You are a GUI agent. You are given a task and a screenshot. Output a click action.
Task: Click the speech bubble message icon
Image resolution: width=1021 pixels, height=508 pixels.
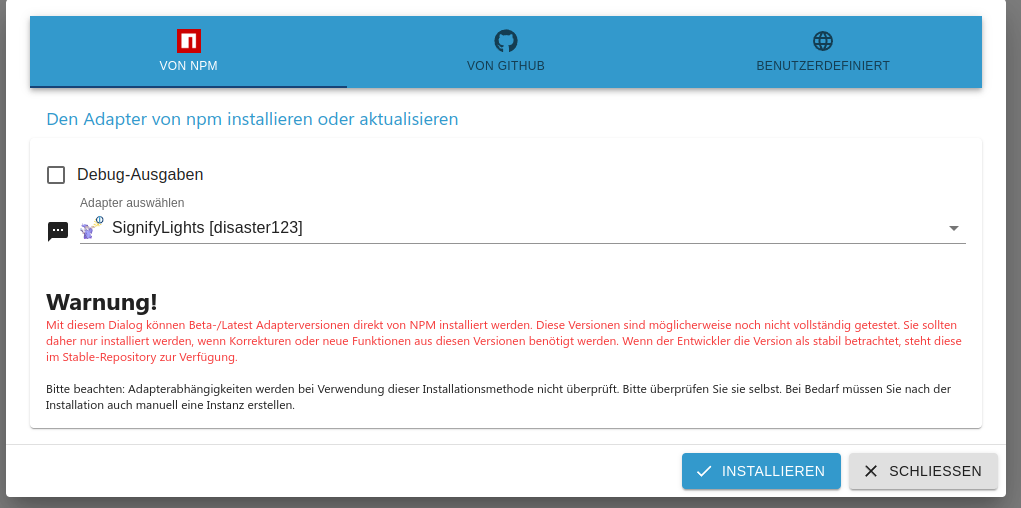click(58, 231)
